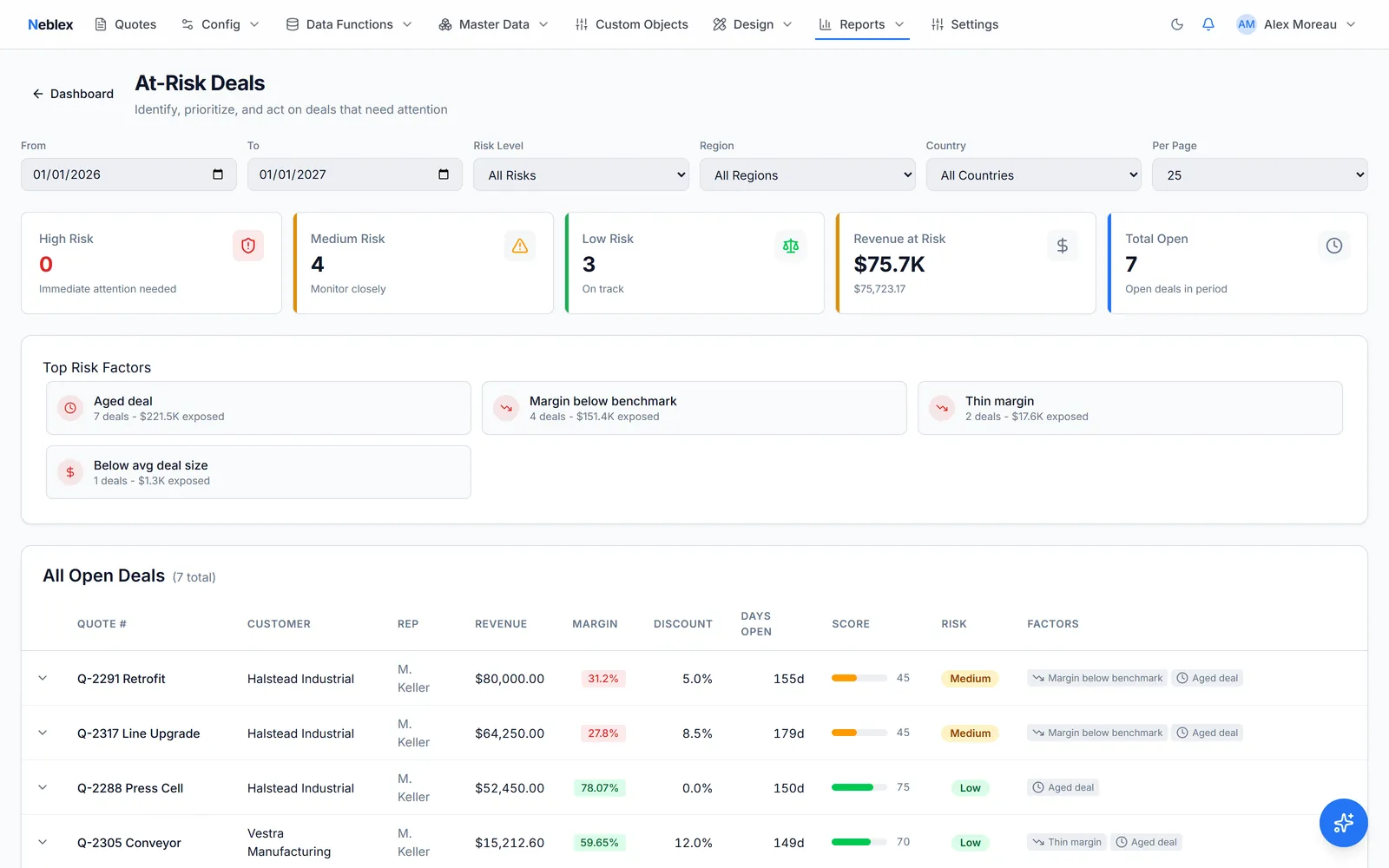Open the Alex Moreau account menu
This screenshot has width=1389, height=868.
click(1296, 24)
